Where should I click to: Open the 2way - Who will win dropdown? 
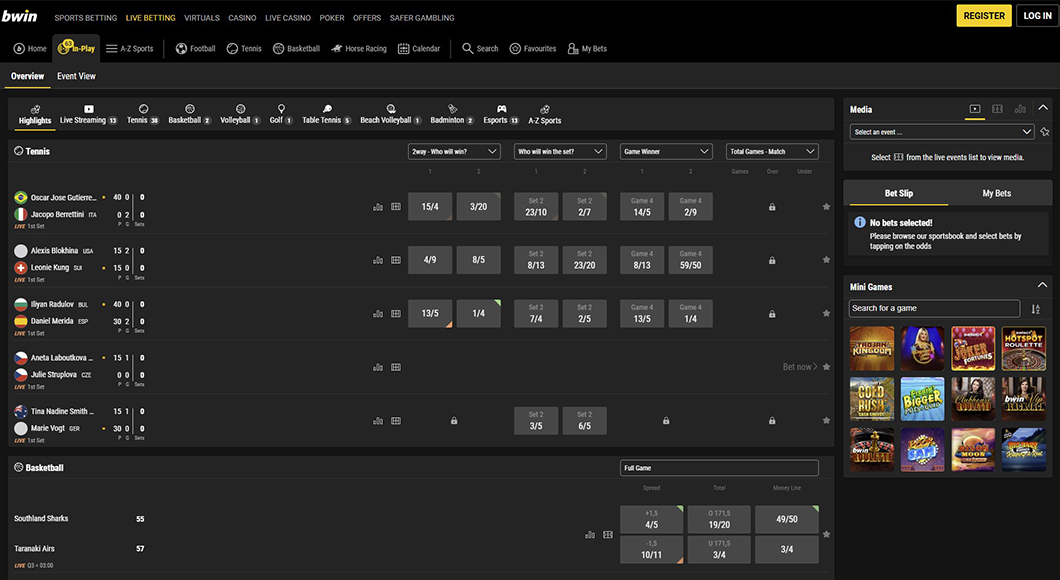click(454, 151)
